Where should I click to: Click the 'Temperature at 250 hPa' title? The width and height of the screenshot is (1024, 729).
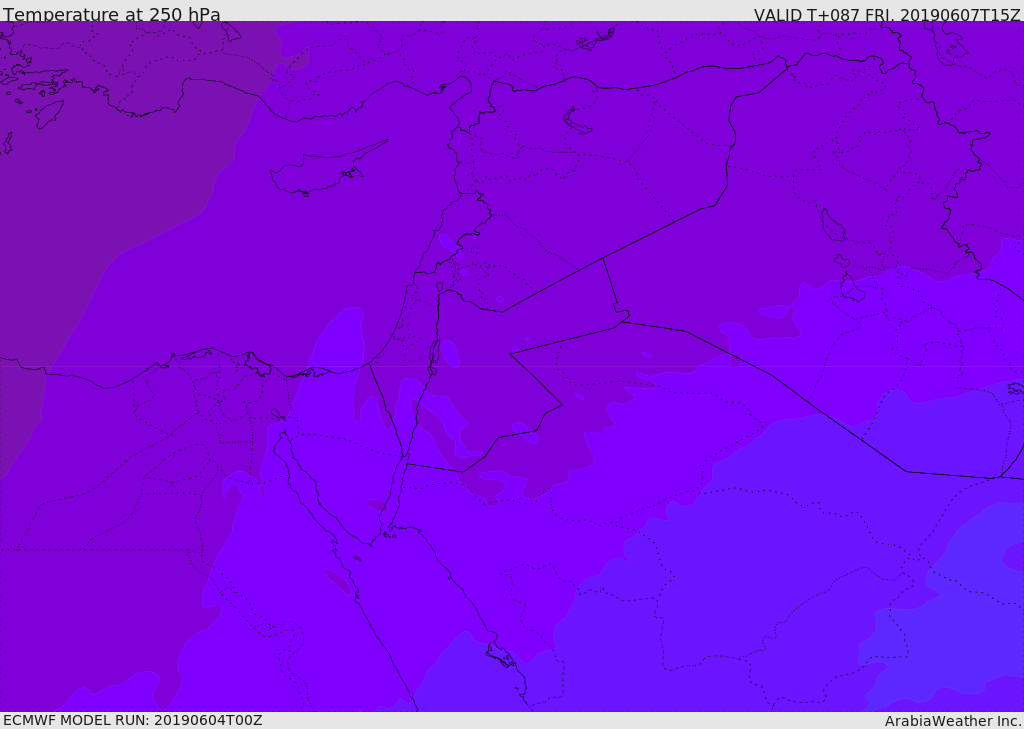[112, 14]
